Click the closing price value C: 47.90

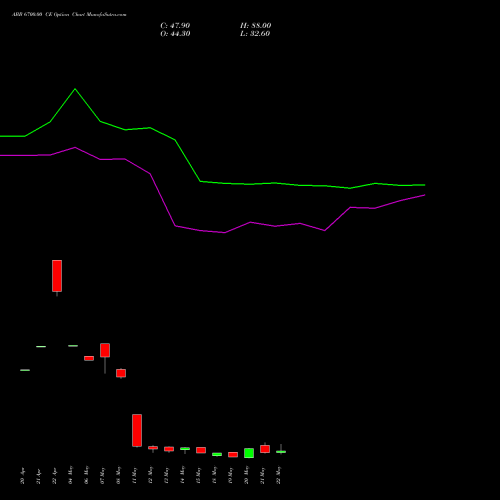click(x=175, y=26)
